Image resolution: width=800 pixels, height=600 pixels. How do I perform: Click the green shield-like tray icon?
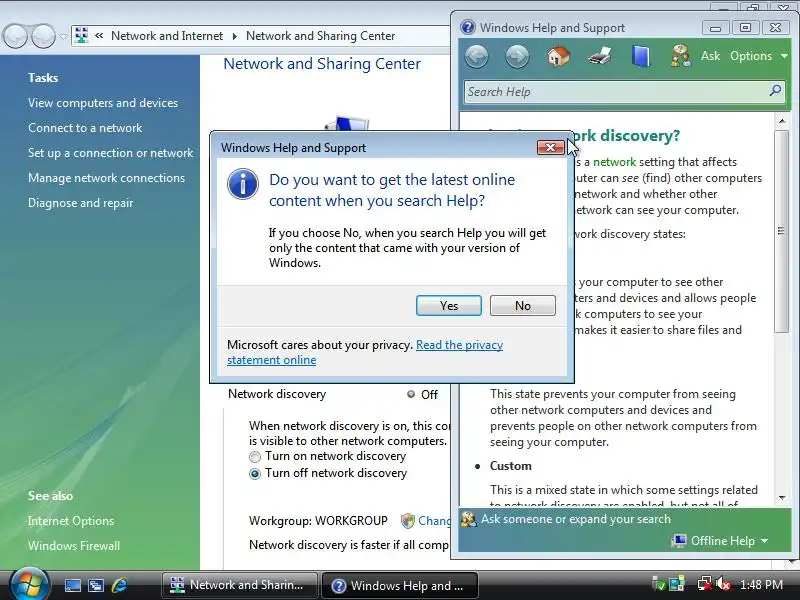659,584
